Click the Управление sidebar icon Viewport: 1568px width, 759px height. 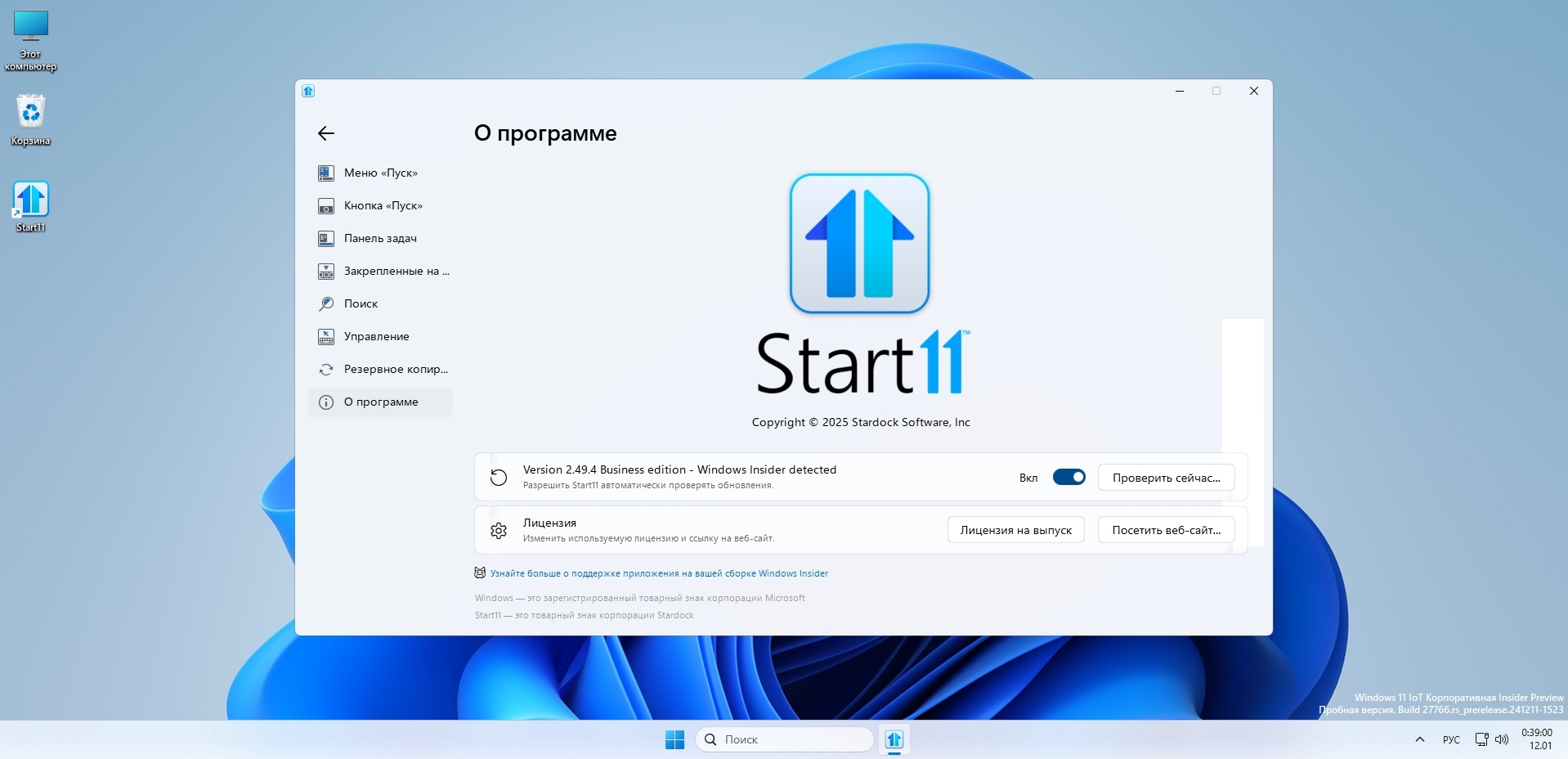[325, 336]
